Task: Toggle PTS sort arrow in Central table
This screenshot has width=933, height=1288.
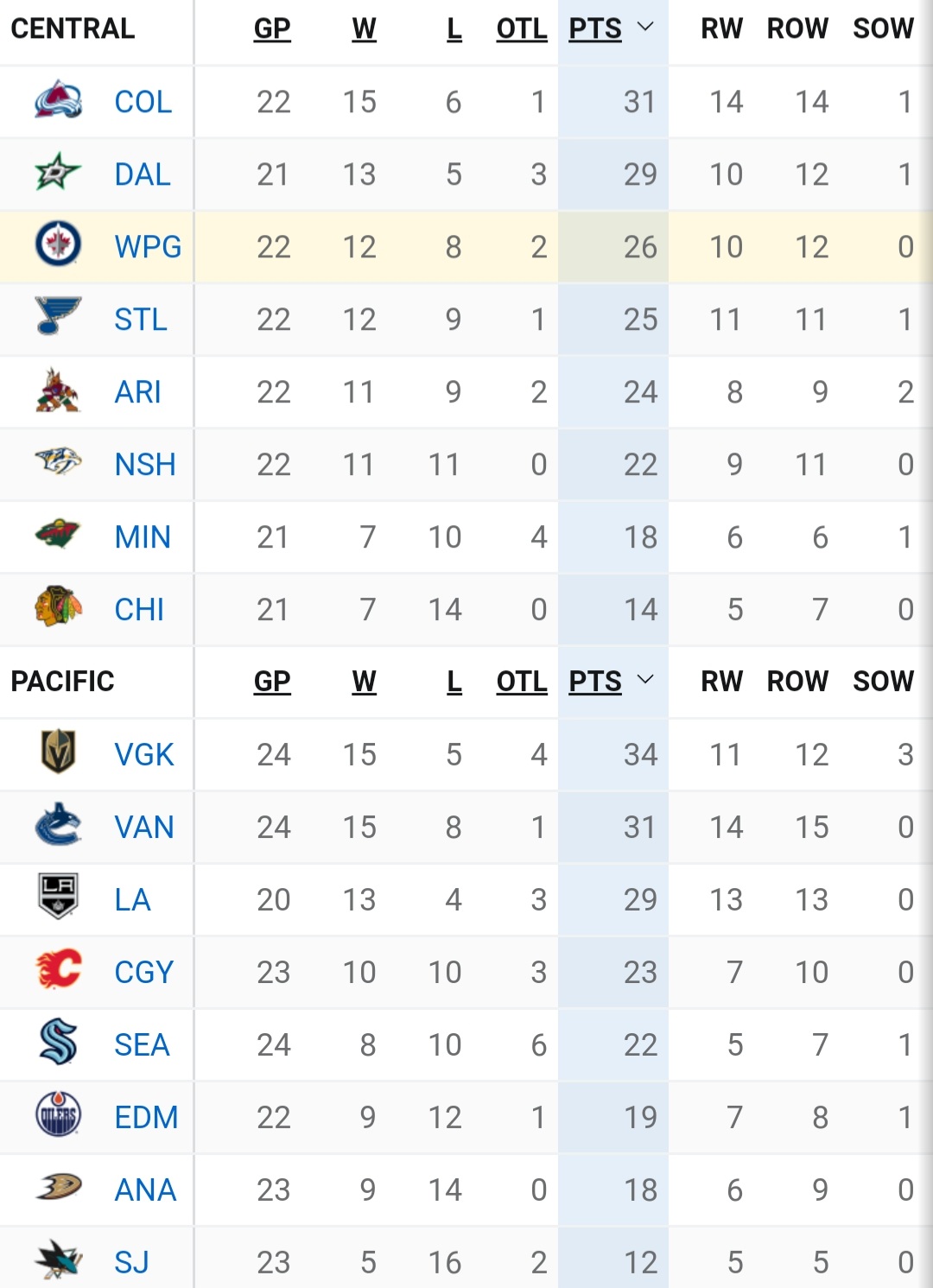Action: [x=644, y=28]
